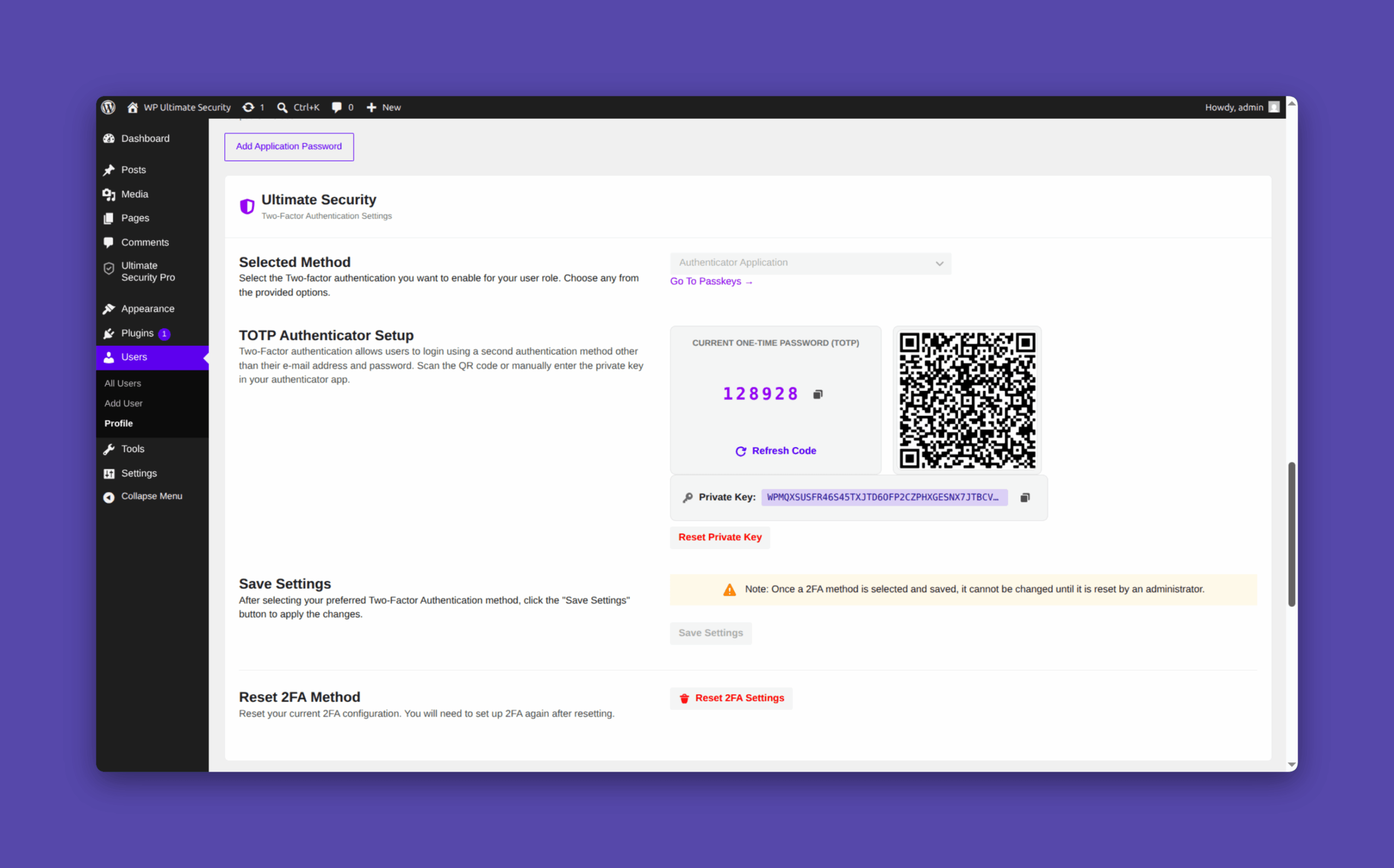The width and height of the screenshot is (1394, 868).
Task: Click the Collapse Menu arrow icon
Action: pyautogui.click(x=109, y=497)
